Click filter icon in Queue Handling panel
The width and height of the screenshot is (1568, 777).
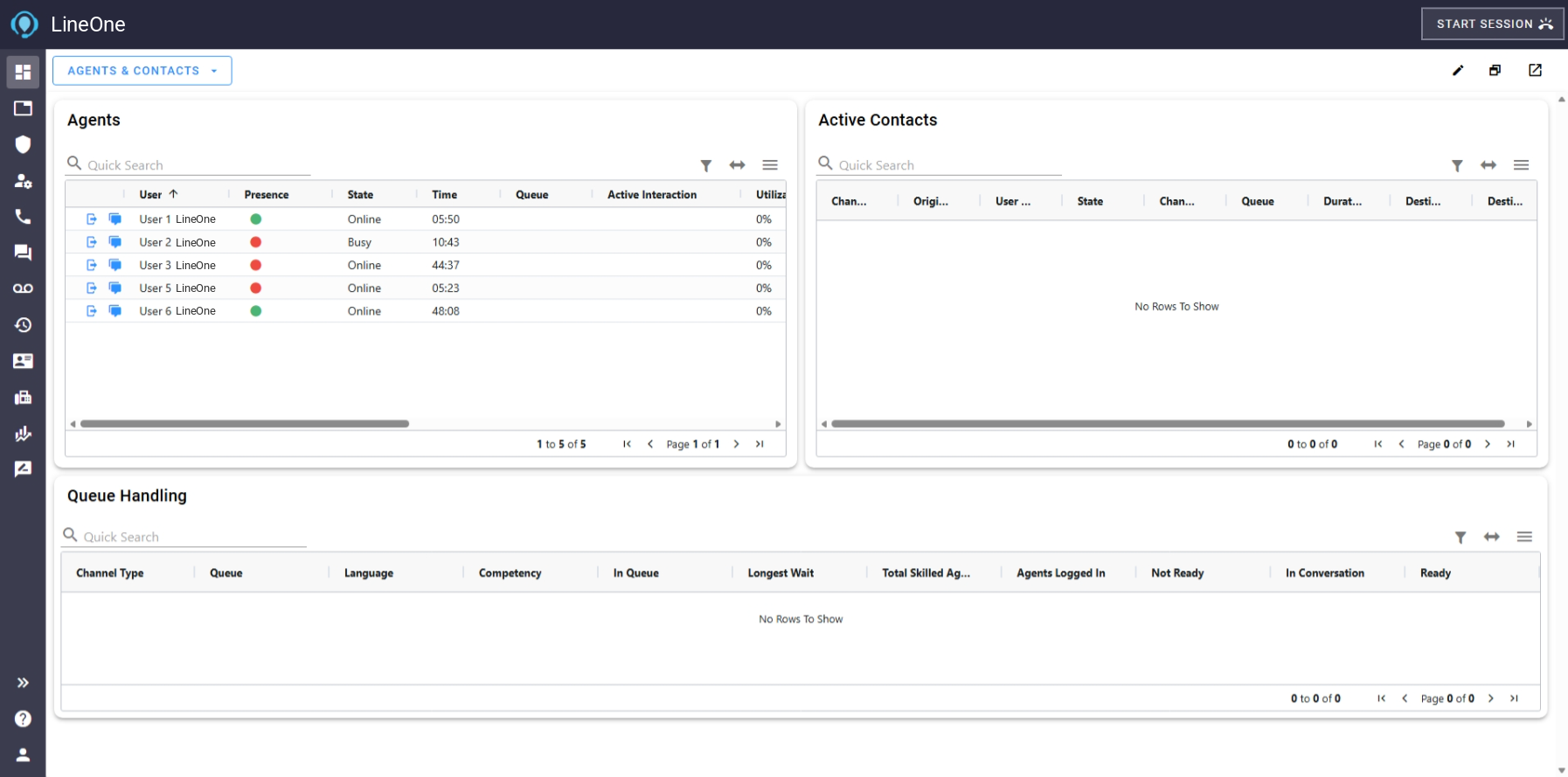pos(1460,538)
